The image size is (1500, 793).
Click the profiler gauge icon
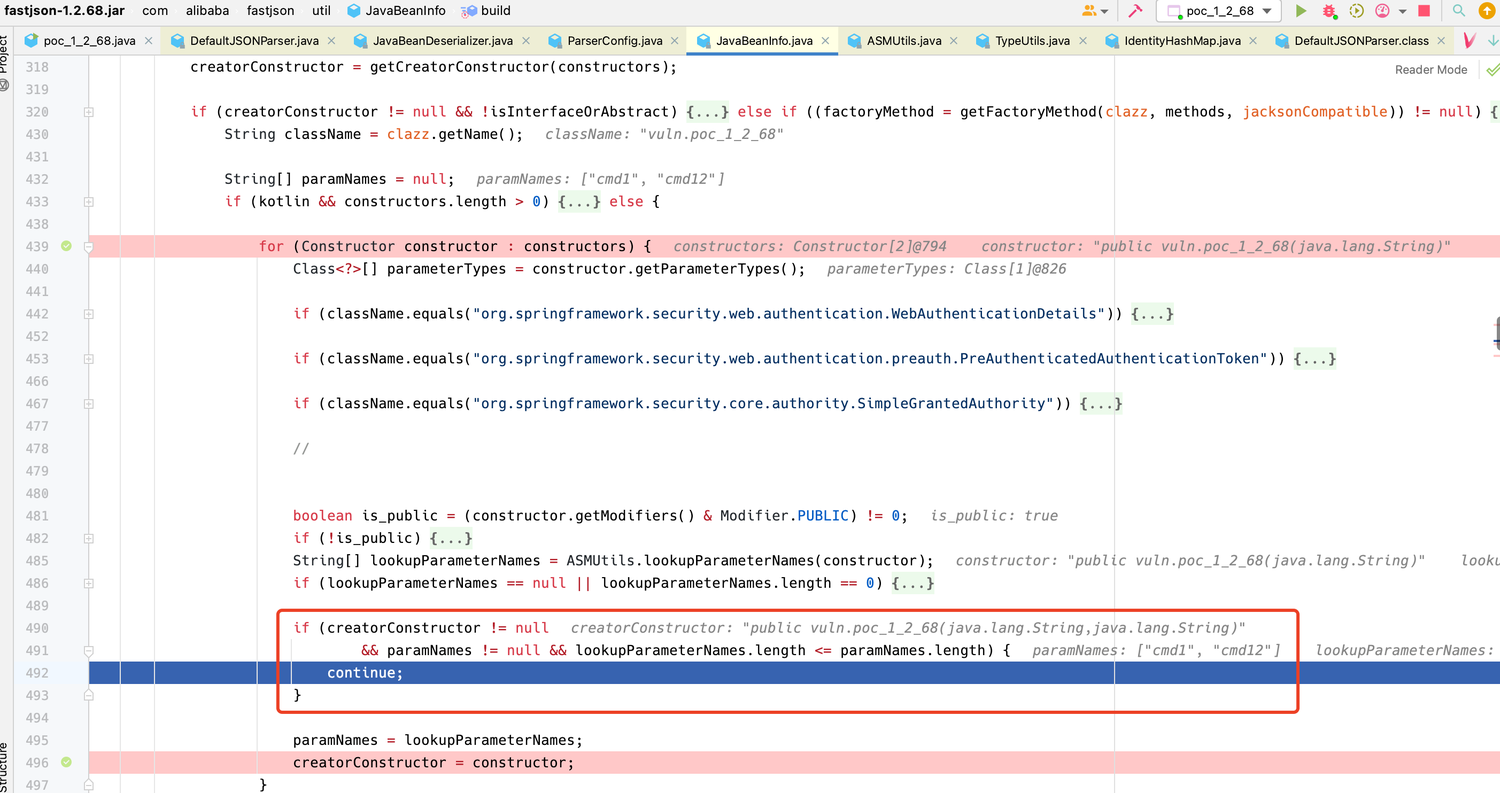pos(1383,11)
